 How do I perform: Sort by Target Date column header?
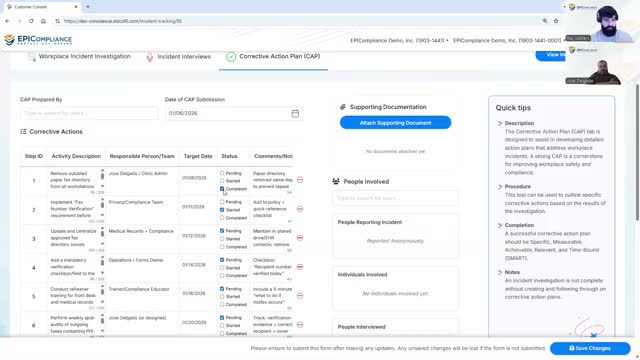pyautogui.click(x=198, y=156)
